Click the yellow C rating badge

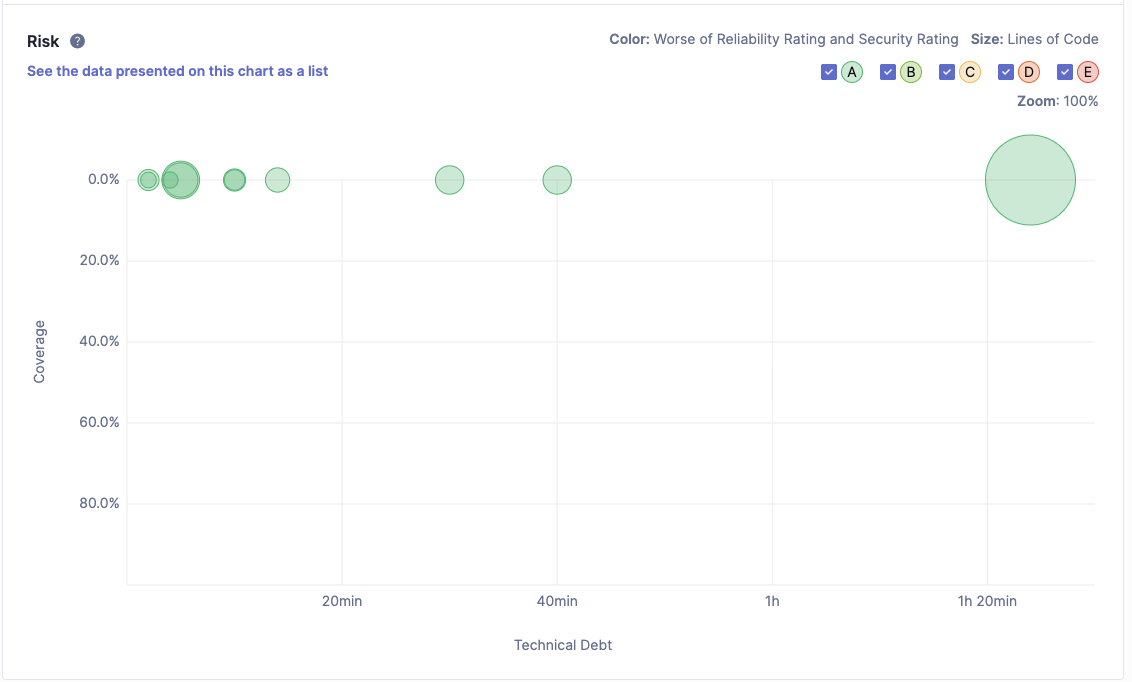pyautogui.click(x=970, y=72)
